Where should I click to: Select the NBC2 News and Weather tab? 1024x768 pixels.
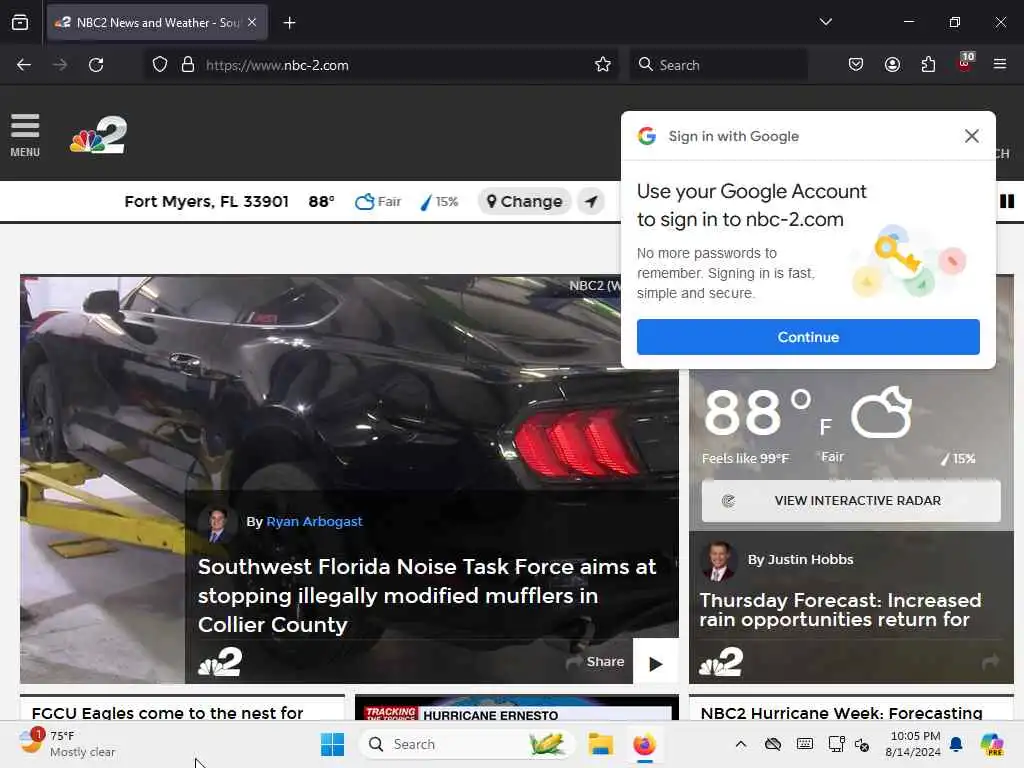point(157,22)
